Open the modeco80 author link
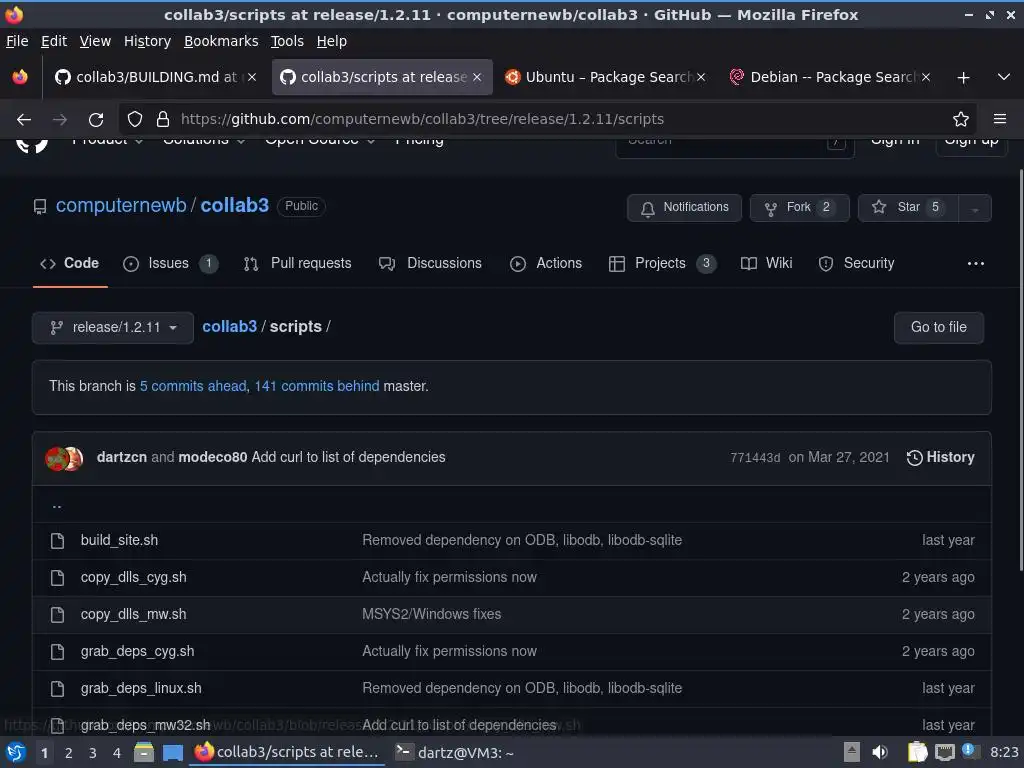This screenshot has width=1024, height=768. tap(213, 457)
